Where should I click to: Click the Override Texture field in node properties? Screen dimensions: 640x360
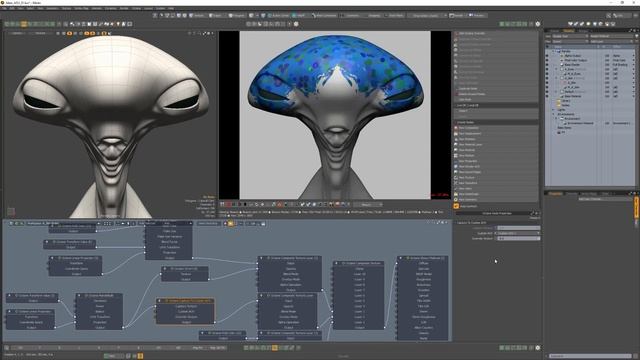click(518, 238)
